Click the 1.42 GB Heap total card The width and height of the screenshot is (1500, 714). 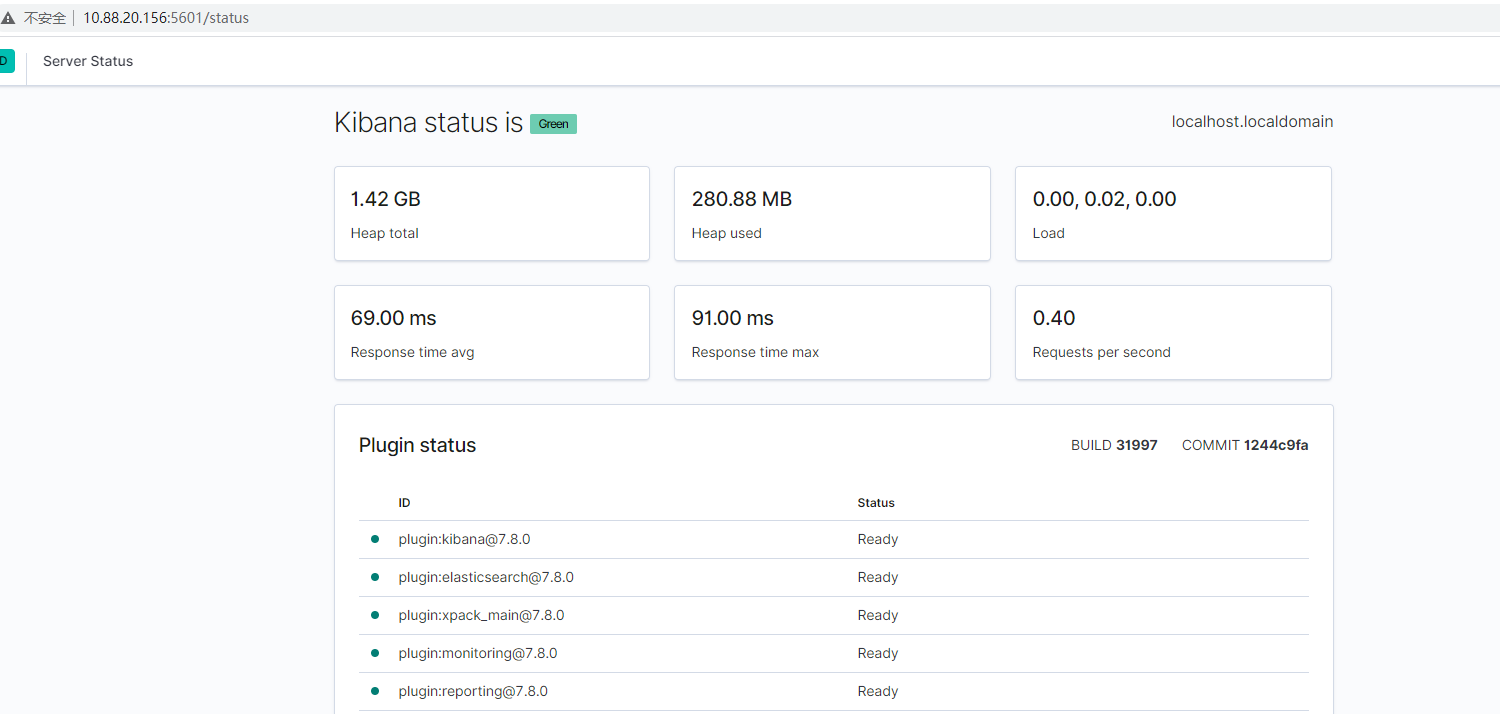point(492,213)
